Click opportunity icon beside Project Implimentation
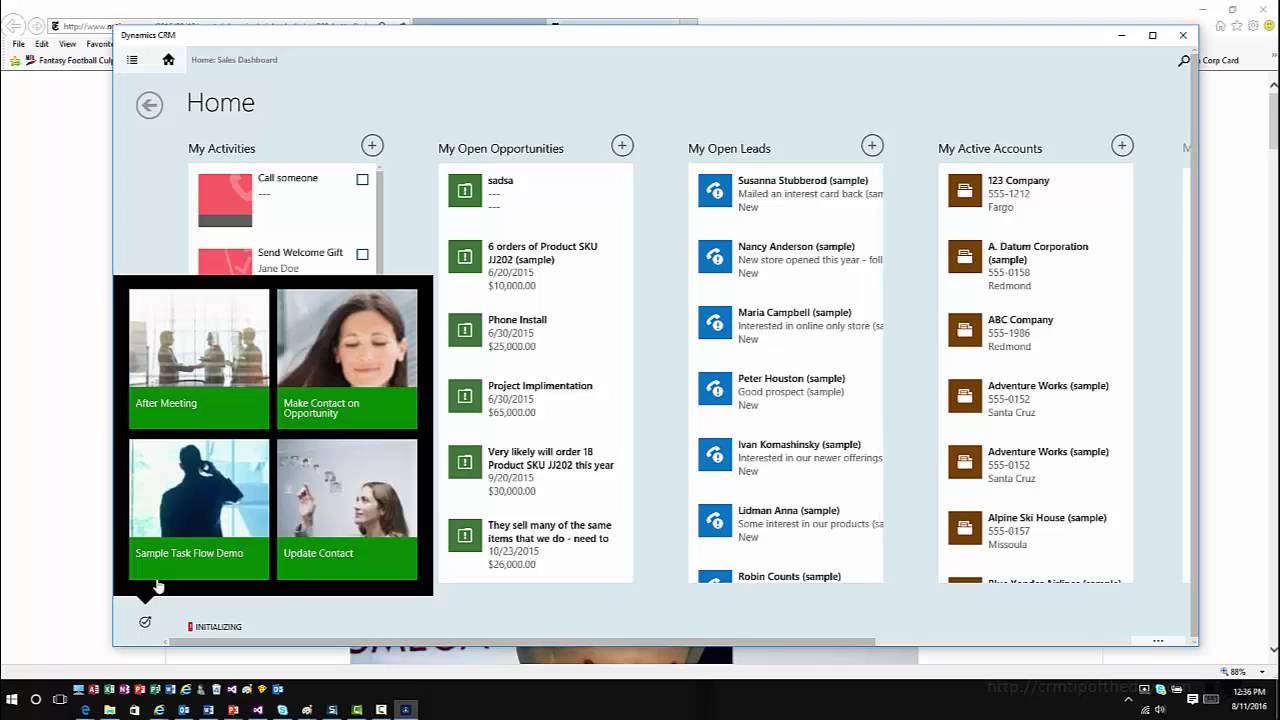Viewport: 1280px width, 720px height. [x=465, y=395]
